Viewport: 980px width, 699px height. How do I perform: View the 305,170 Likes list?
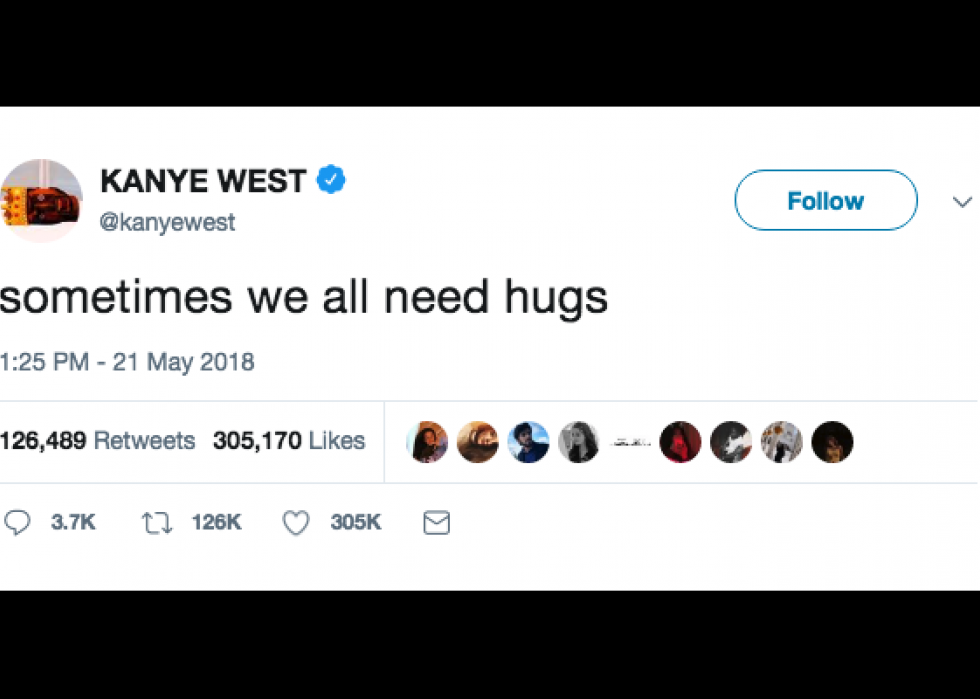(289, 441)
